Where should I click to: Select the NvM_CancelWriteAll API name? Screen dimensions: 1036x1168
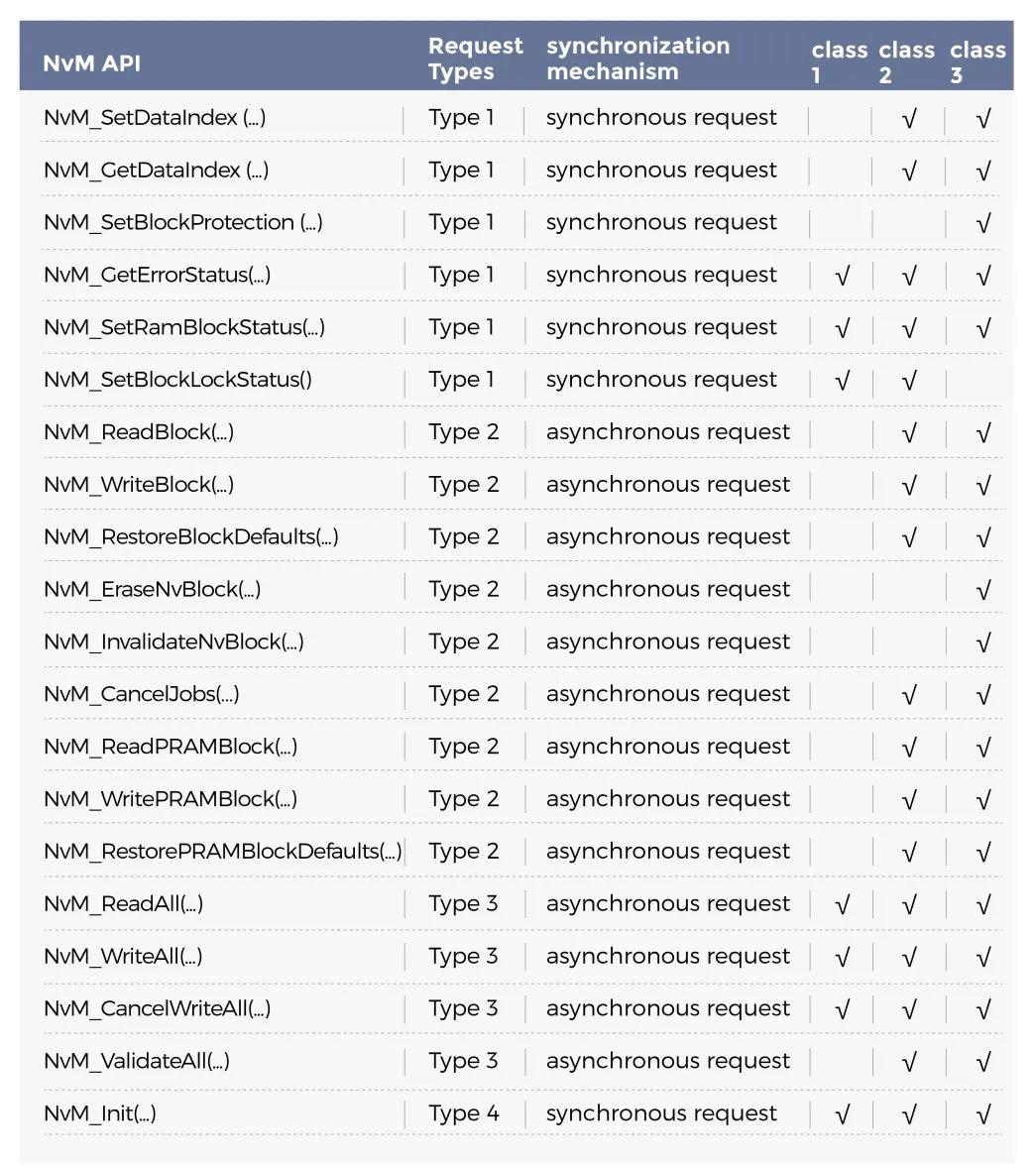(x=157, y=1008)
